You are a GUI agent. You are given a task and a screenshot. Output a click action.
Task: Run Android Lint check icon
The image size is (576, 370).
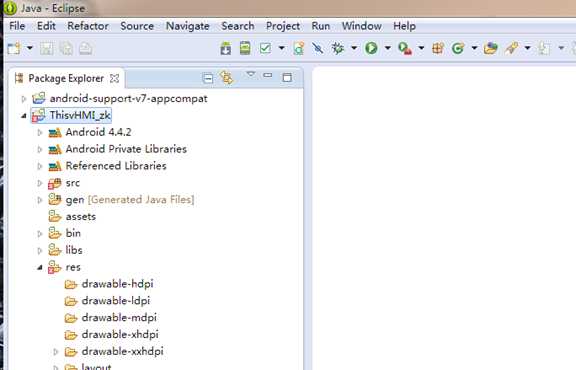click(265, 48)
